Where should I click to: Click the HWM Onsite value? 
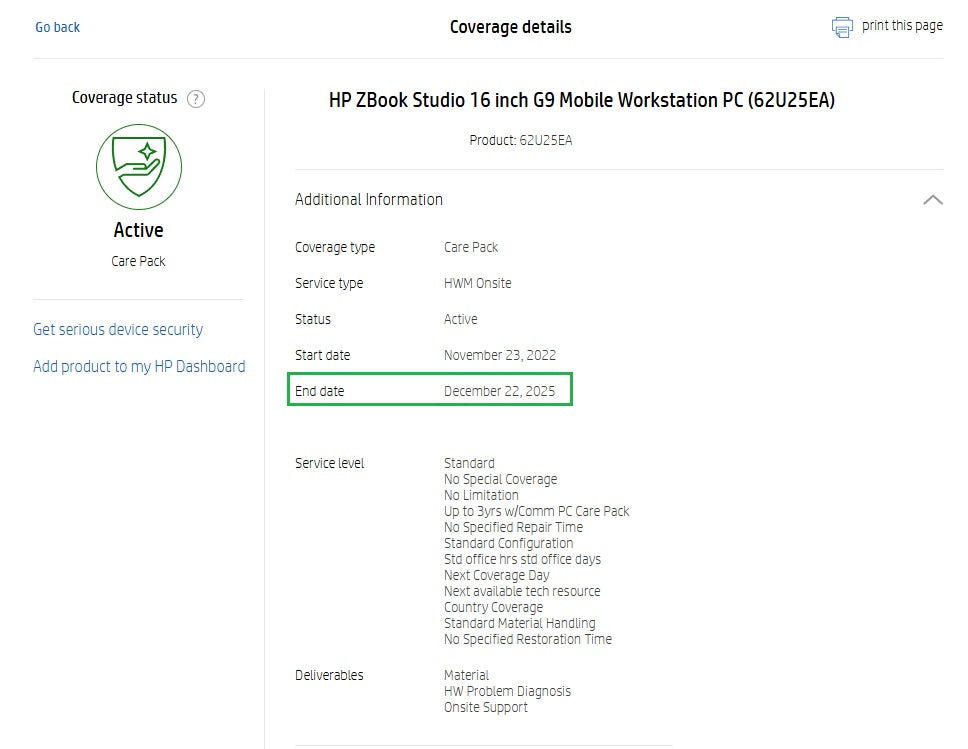[x=477, y=283]
